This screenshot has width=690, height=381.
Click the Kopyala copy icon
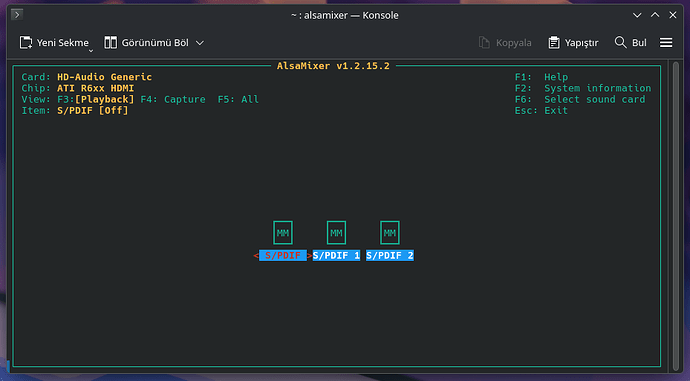pyautogui.click(x=484, y=43)
